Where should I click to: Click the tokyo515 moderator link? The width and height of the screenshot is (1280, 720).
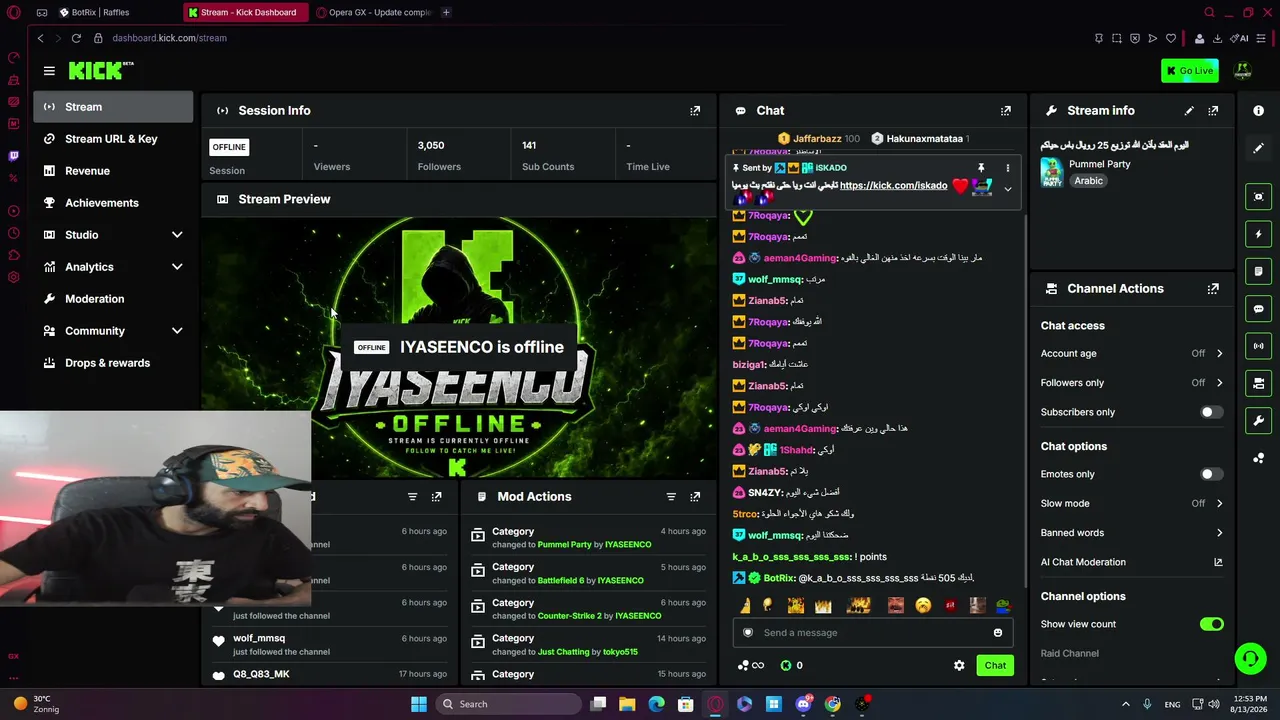point(620,652)
